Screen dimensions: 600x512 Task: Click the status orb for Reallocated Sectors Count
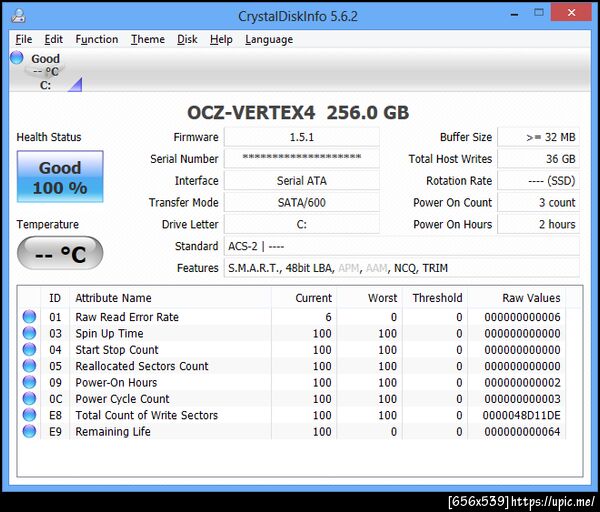click(29, 366)
